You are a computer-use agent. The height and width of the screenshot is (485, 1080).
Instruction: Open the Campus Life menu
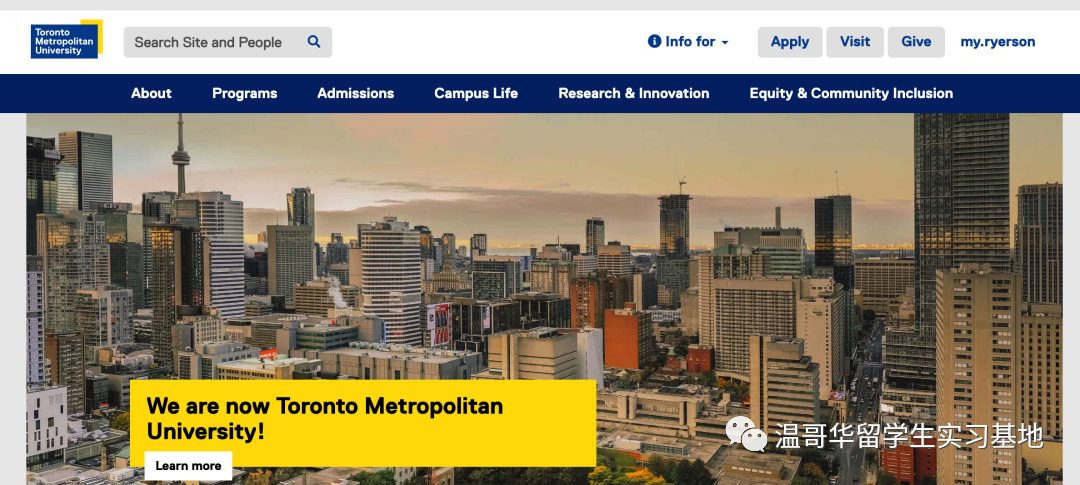pos(476,93)
